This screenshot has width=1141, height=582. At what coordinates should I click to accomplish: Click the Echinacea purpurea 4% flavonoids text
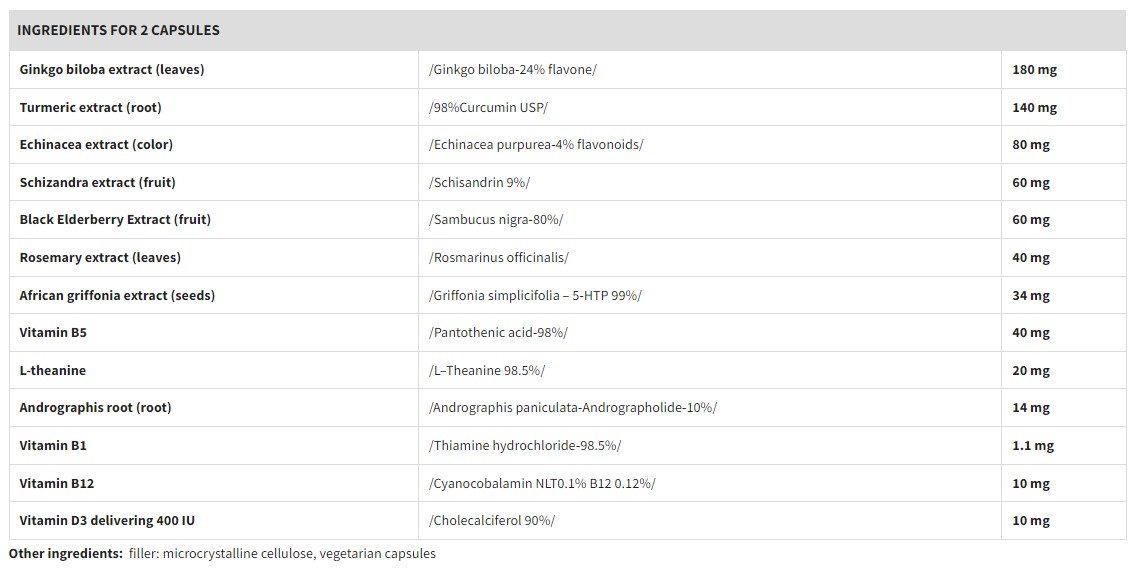pyautogui.click(x=535, y=145)
